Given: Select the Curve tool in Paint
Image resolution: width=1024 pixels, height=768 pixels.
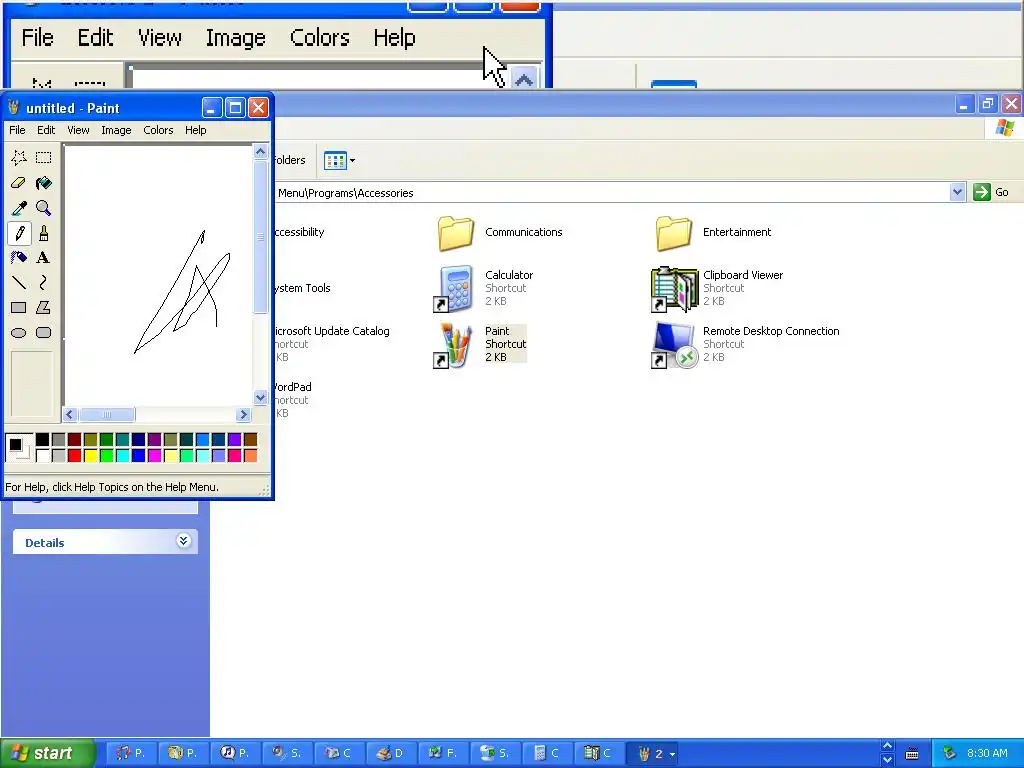Looking at the screenshot, I should (x=44, y=283).
